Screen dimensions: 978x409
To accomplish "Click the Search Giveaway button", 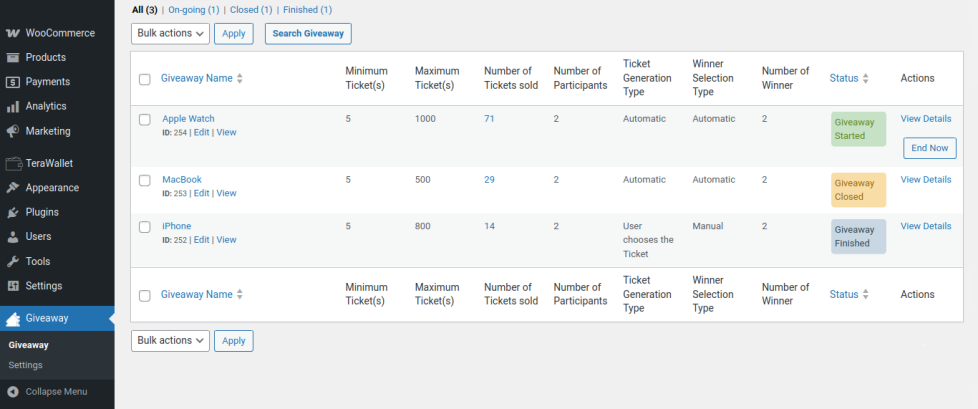I will (x=308, y=34).
